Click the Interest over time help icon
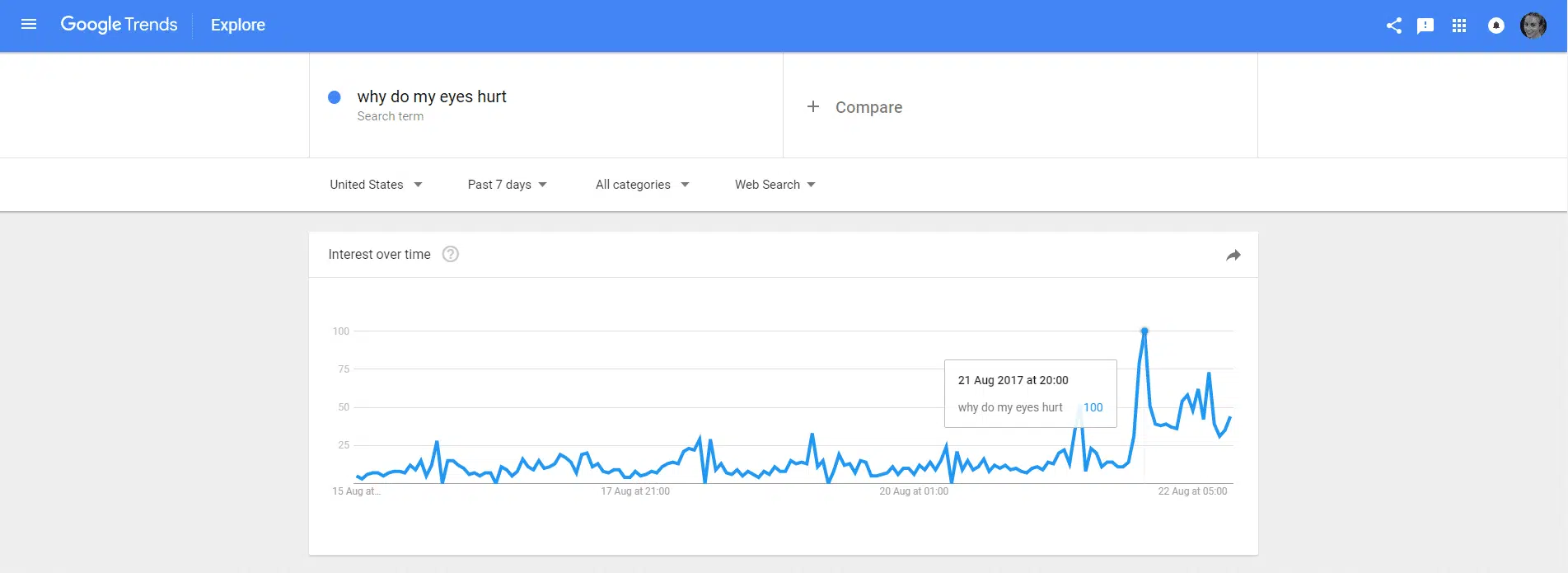This screenshot has width=1568, height=573. click(451, 254)
